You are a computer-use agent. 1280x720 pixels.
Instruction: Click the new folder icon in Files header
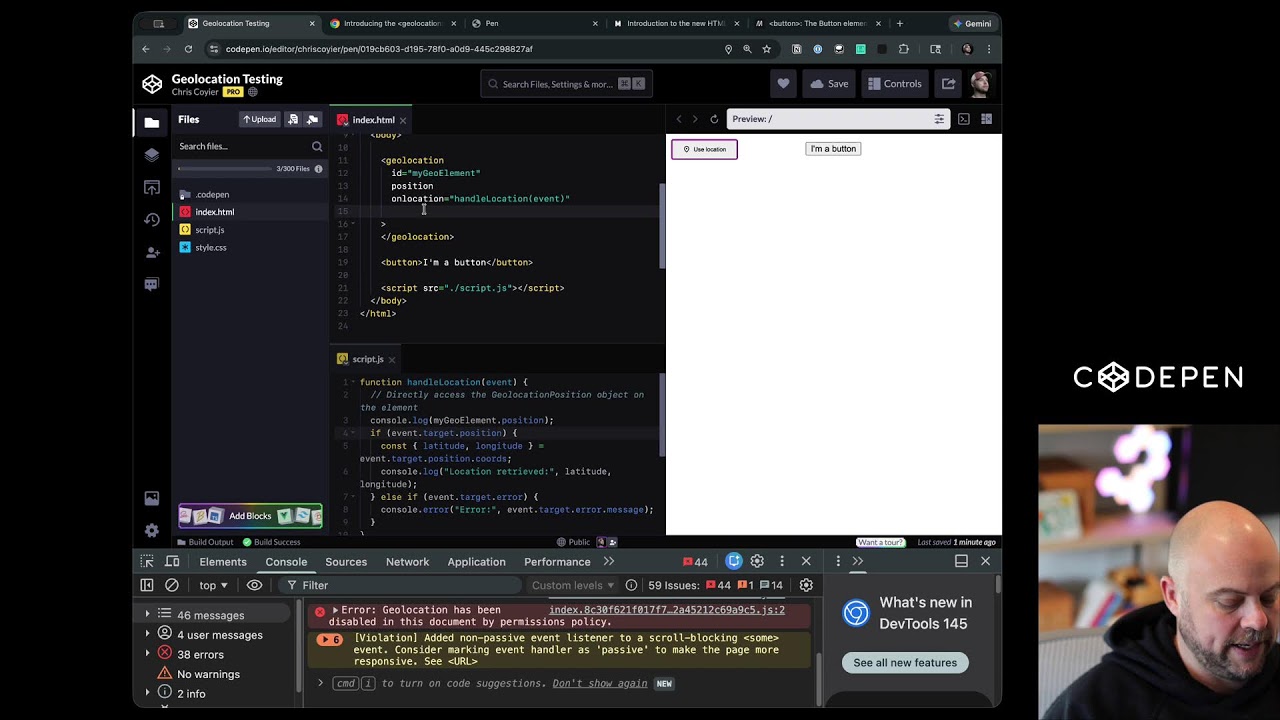pyautogui.click(x=312, y=119)
